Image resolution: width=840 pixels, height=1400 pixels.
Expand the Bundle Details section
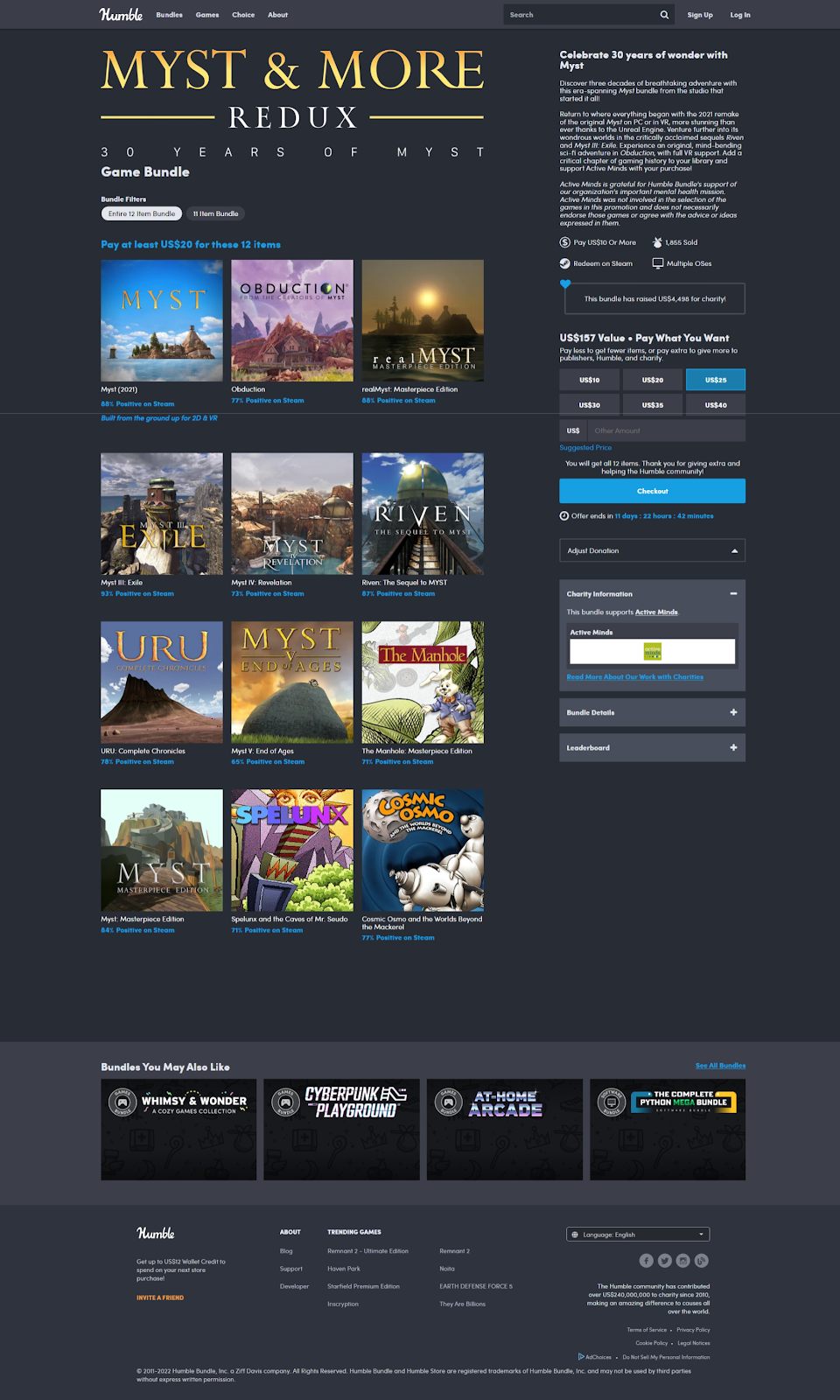(x=653, y=712)
